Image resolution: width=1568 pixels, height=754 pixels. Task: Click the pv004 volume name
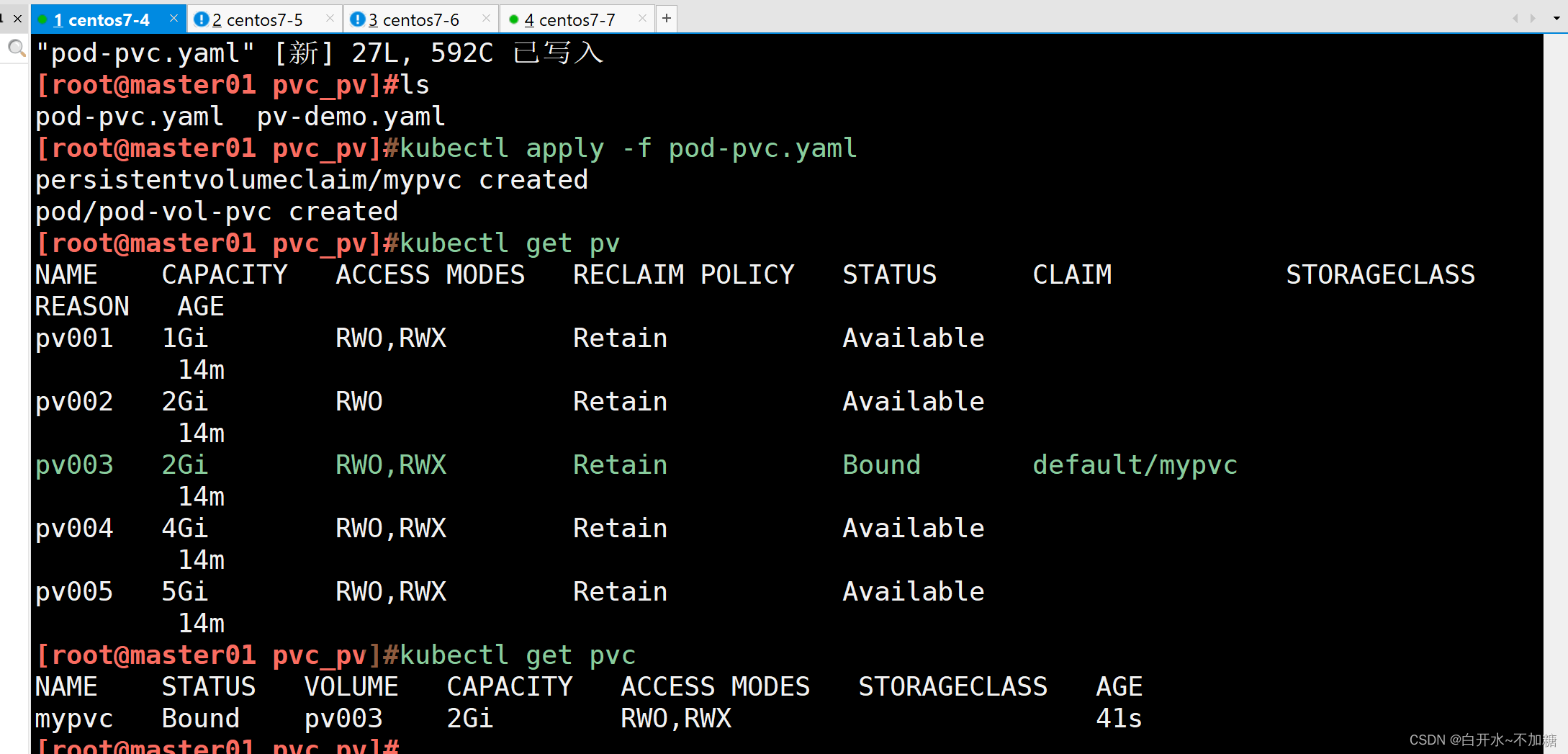[x=74, y=529]
